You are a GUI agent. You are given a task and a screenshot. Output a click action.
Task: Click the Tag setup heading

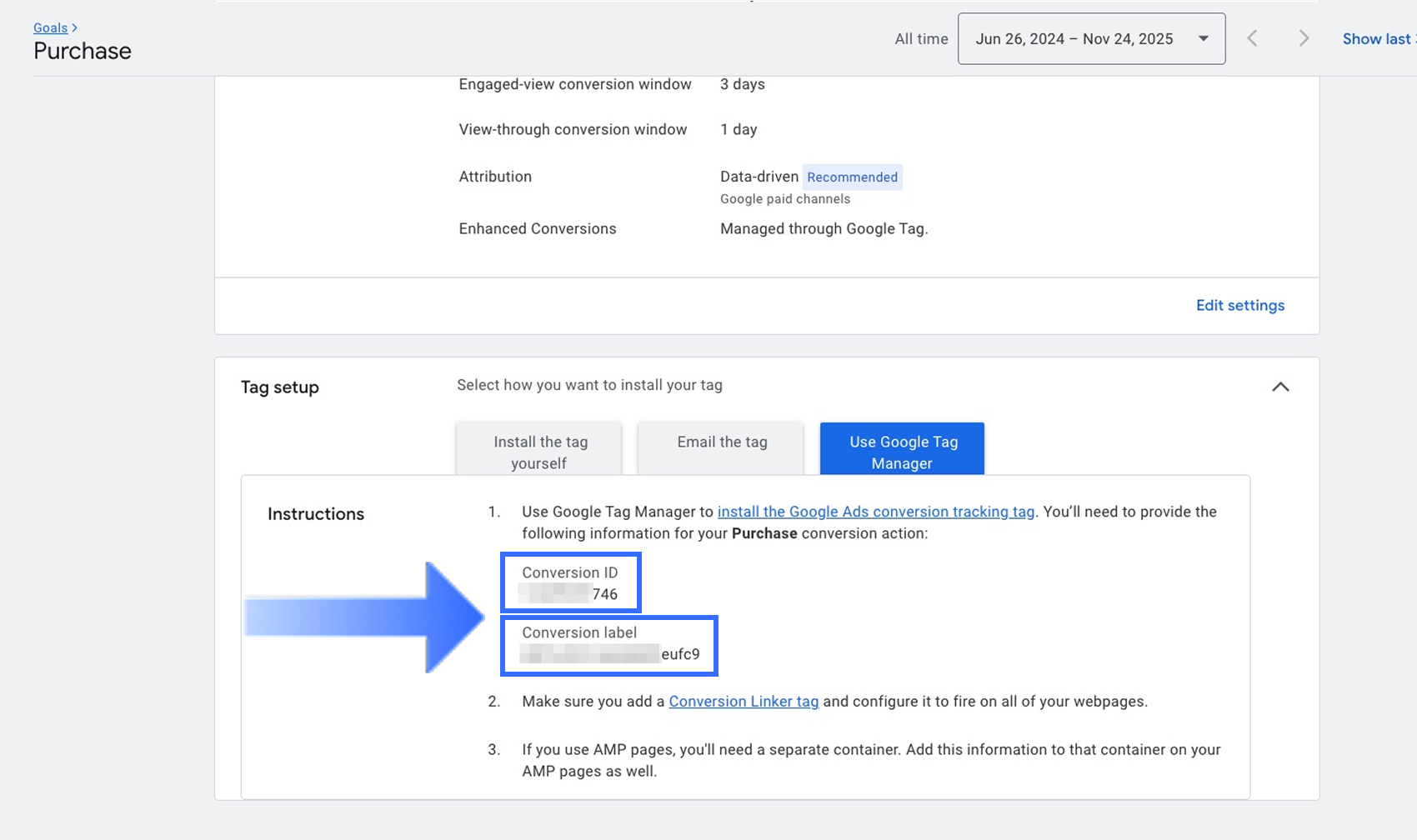pos(280,387)
